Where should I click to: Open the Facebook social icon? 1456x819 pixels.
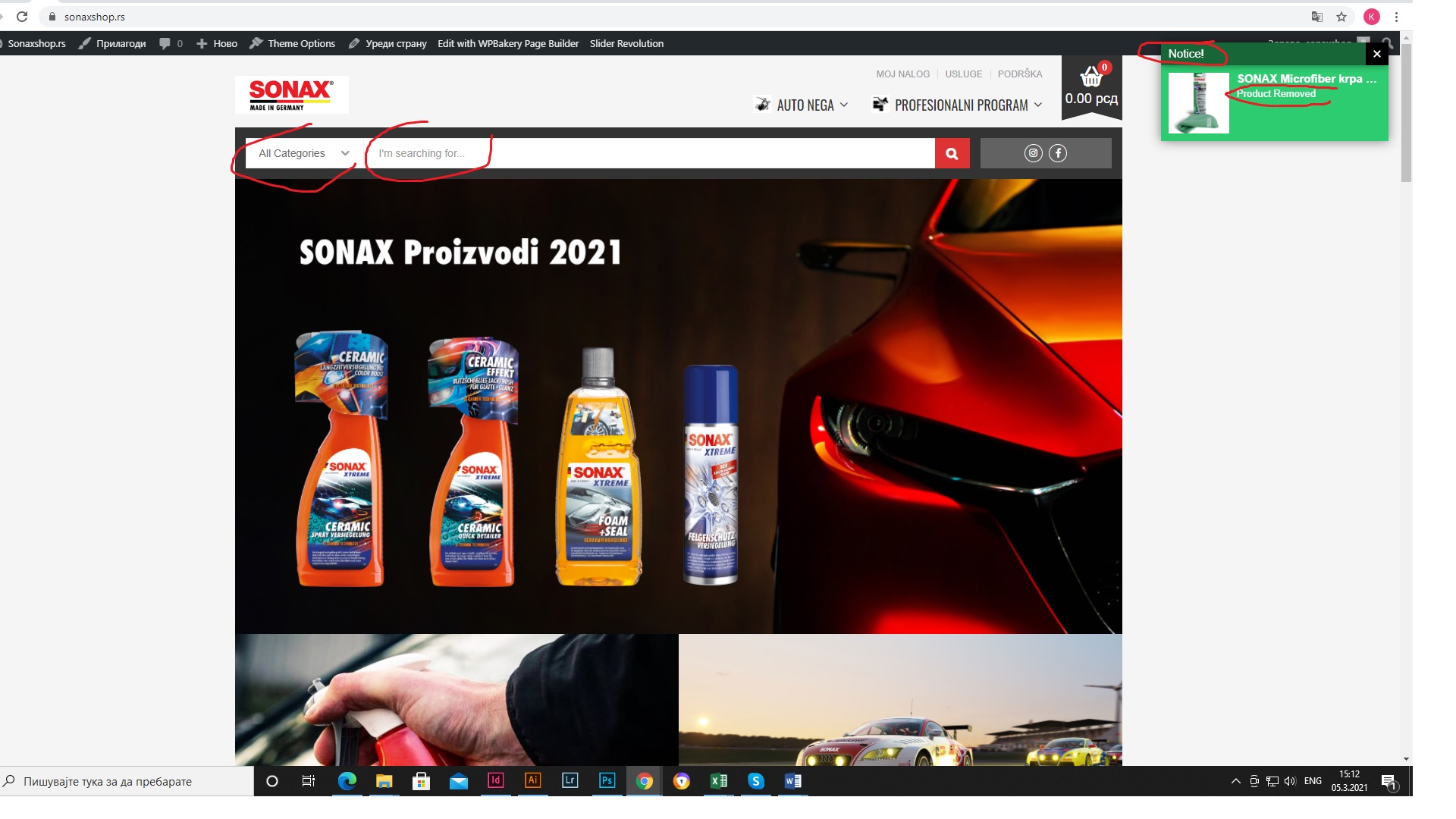(1058, 153)
